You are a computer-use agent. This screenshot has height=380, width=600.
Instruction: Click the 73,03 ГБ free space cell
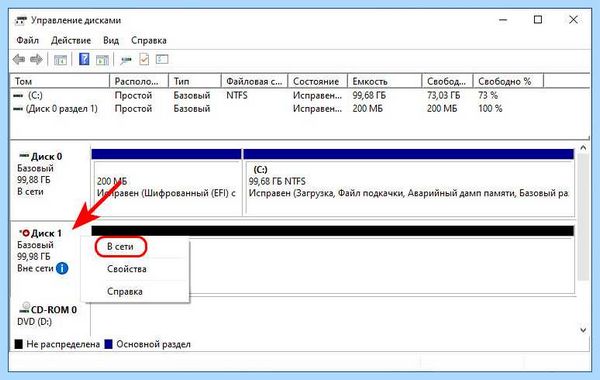[x=443, y=95]
